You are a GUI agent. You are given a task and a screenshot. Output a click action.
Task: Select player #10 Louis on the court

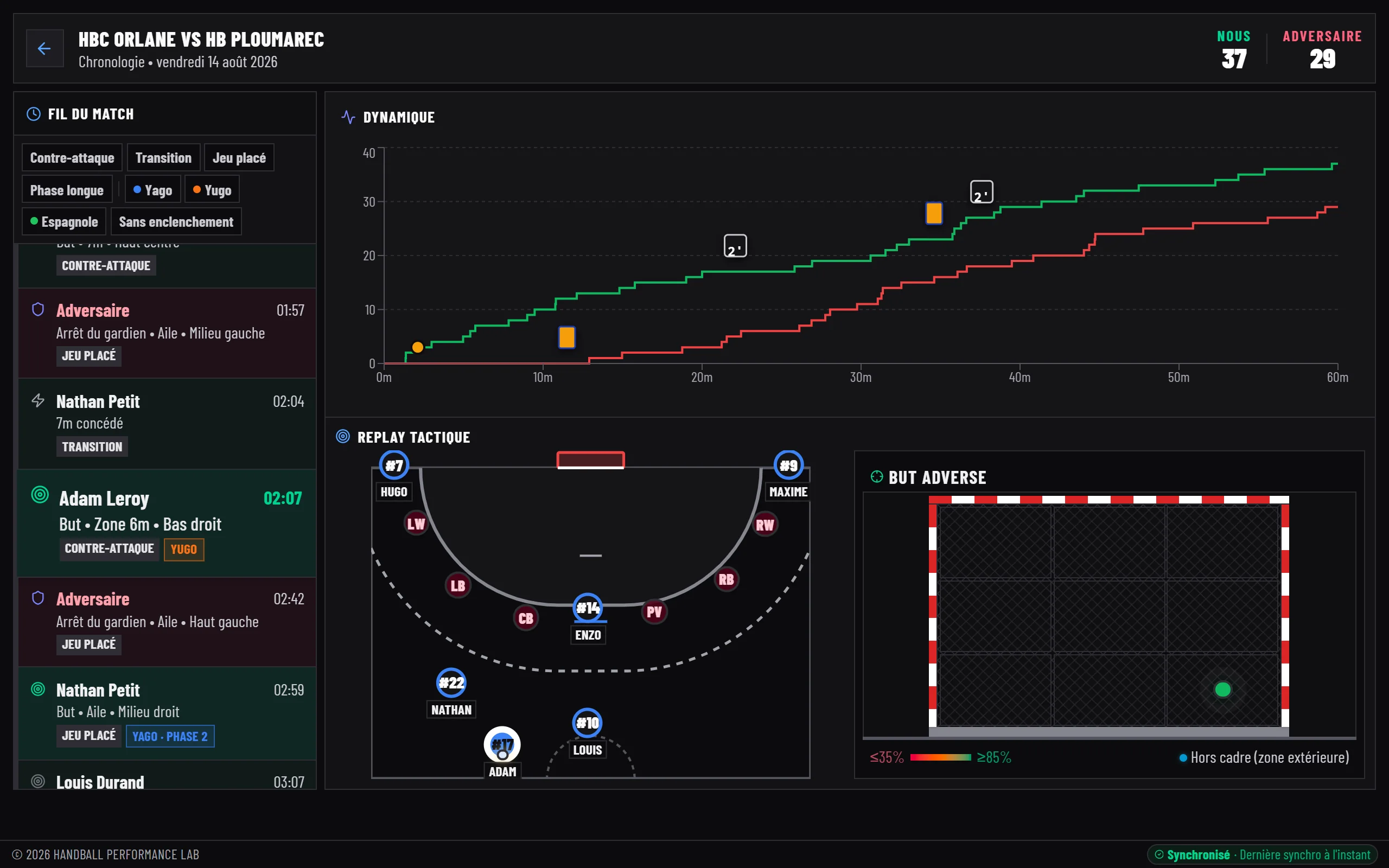[587, 723]
